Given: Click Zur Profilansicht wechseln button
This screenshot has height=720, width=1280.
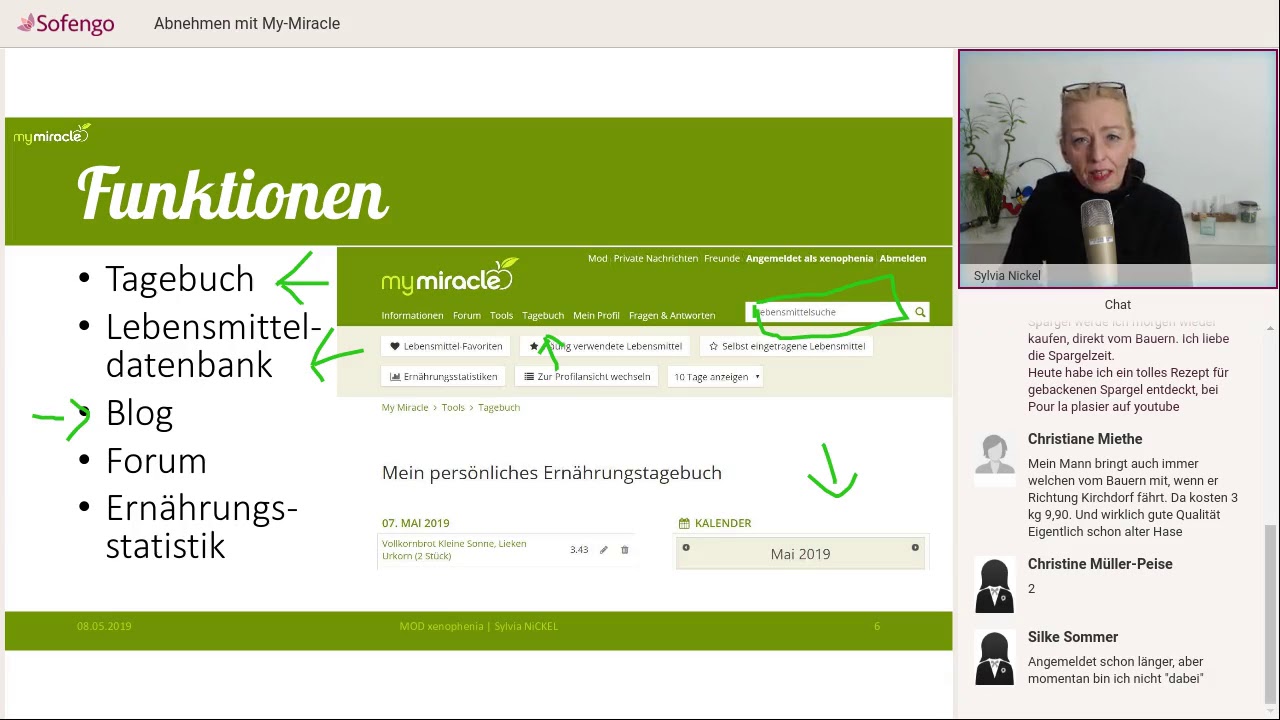Looking at the screenshot, I should click(x=588, y=377).
